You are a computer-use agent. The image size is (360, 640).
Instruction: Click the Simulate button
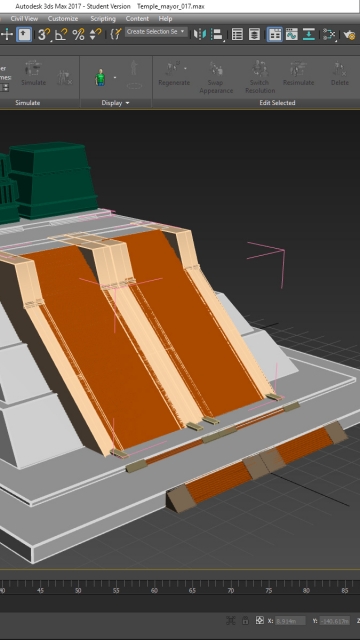pos(33,73)
